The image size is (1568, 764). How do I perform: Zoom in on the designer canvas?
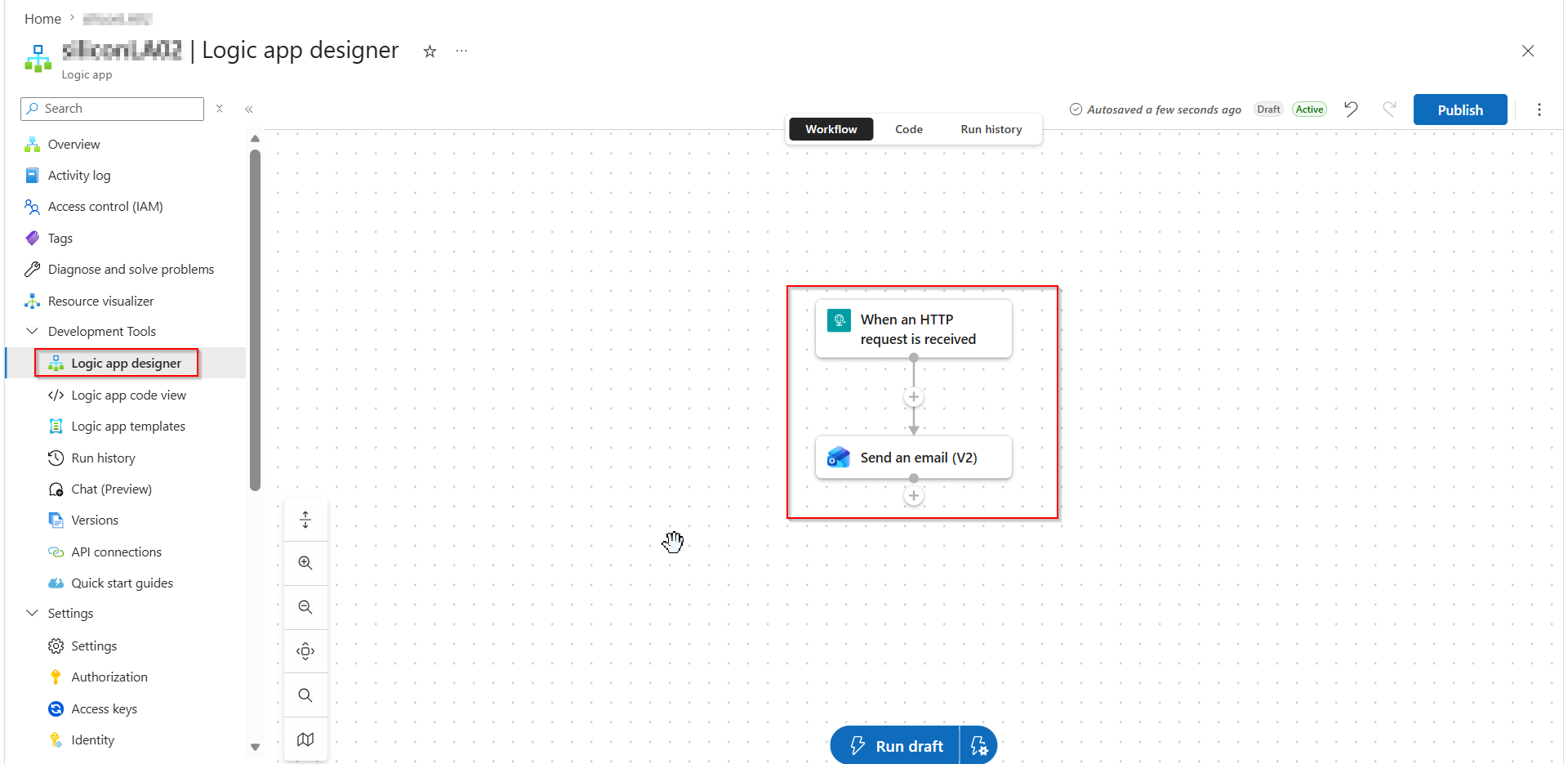coord(305,563)
